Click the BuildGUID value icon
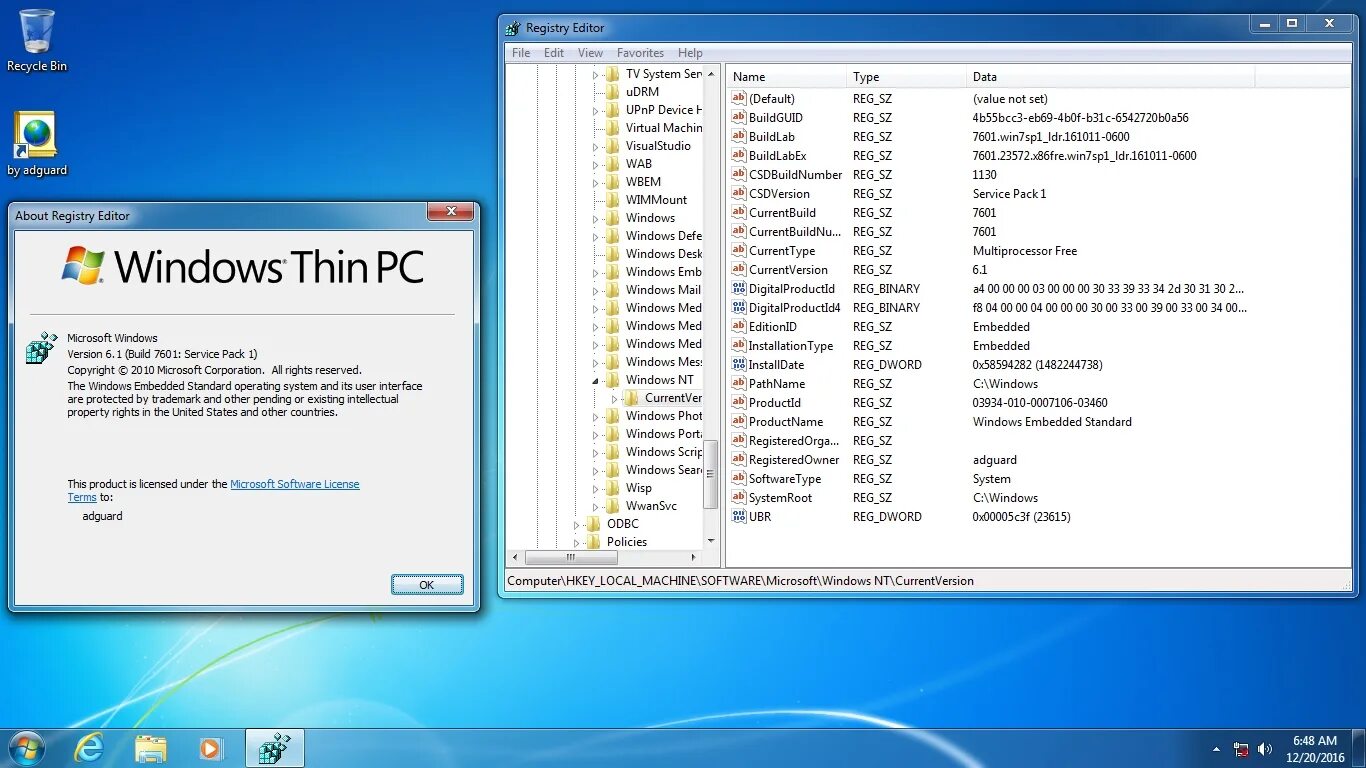The width and height of the screenshot is (1366, 768). coord(739,117)
